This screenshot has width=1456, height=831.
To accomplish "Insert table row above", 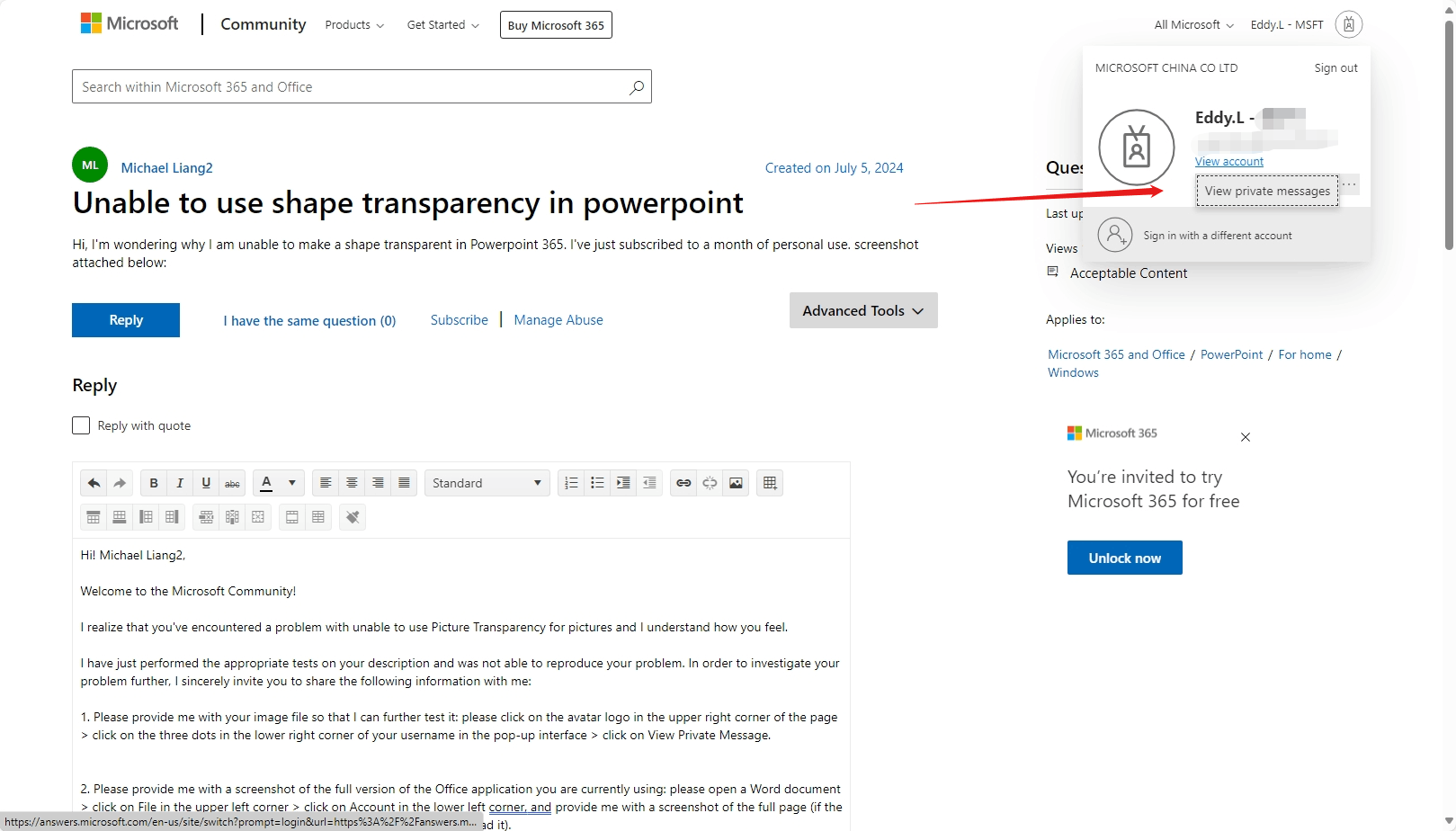I will pyautogui.click(x=94, y=517).
